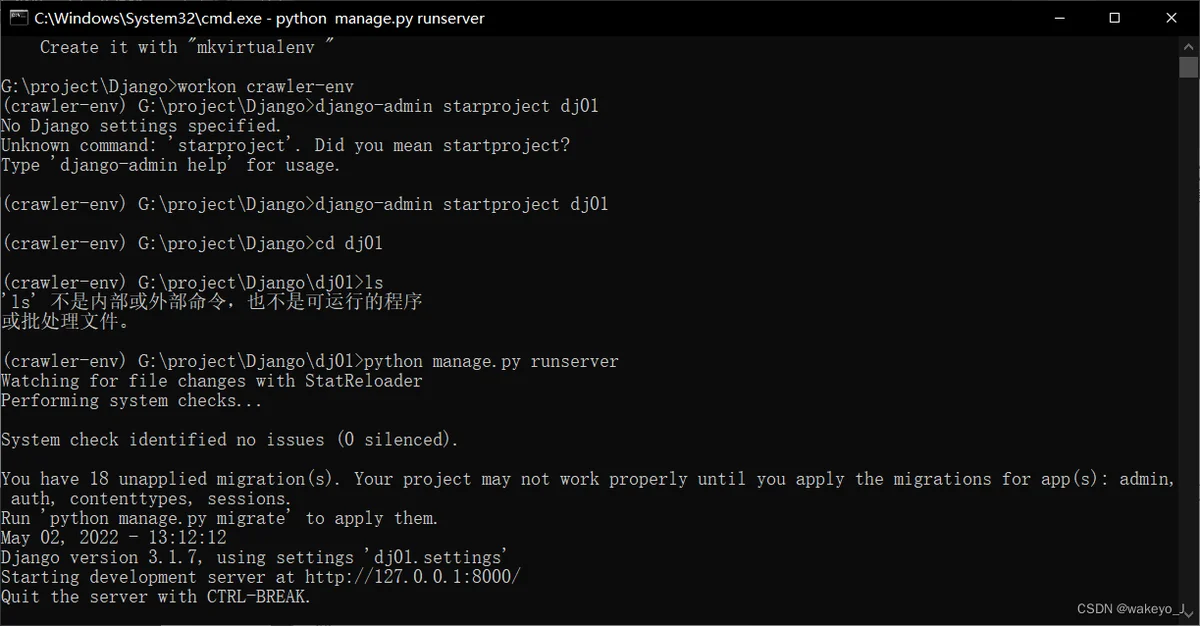Click the 'python manage.py runserver' command text
This screenshot has width=1200, height=626.
click(492, 361)
